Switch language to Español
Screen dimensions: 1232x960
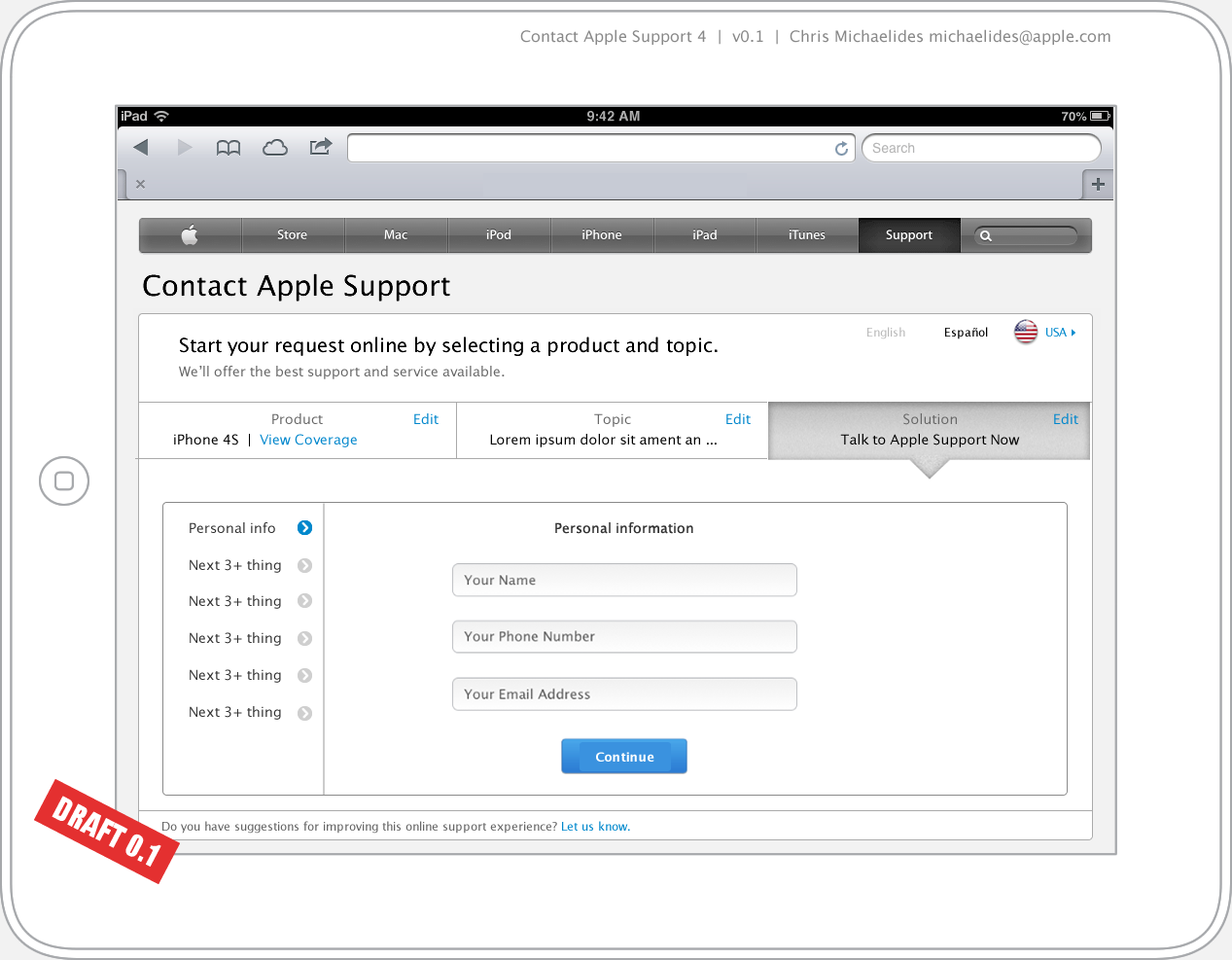[x=966, y=333]
